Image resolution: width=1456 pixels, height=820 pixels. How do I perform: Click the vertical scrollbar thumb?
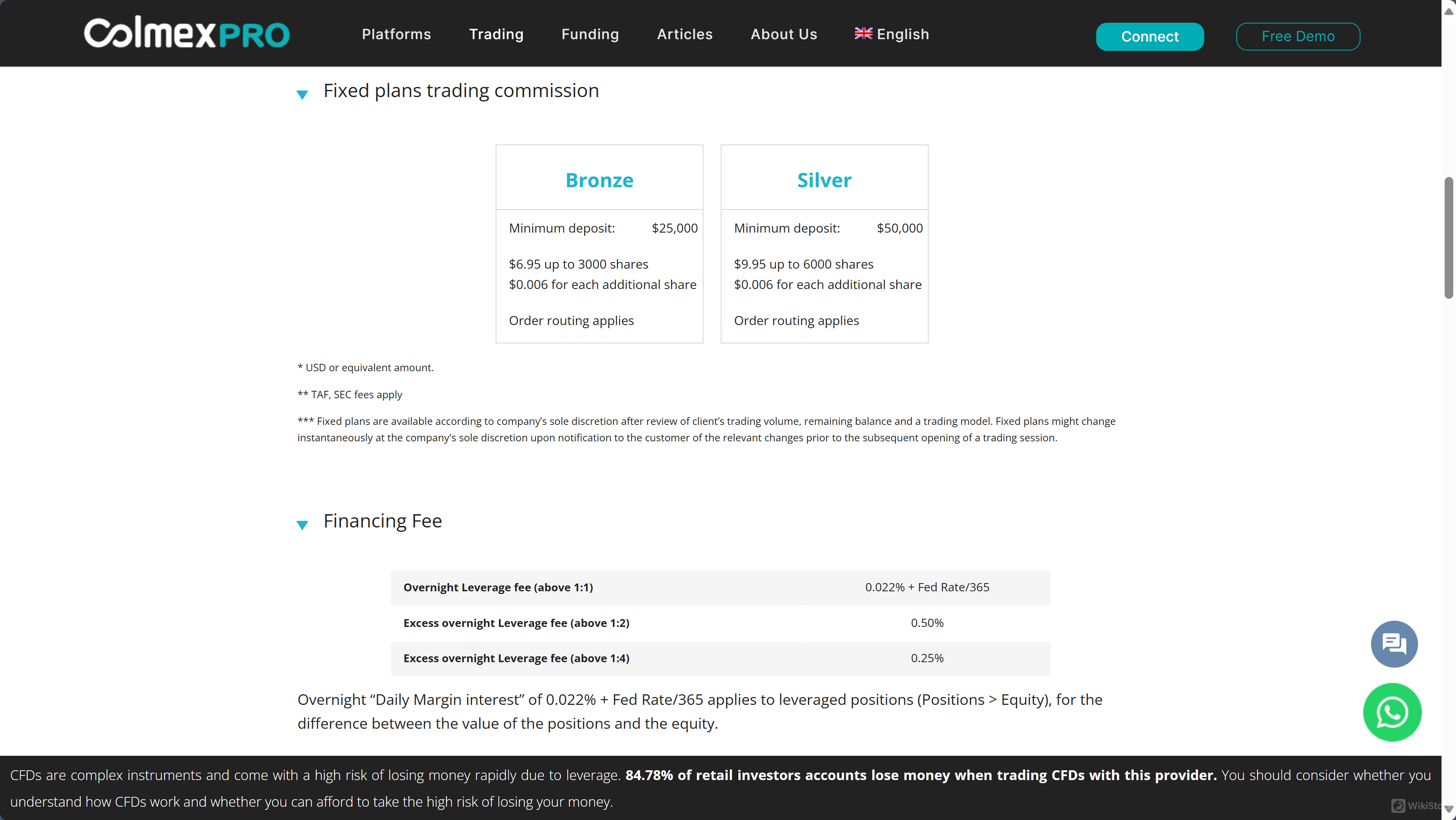click(x=1449, y=238)
